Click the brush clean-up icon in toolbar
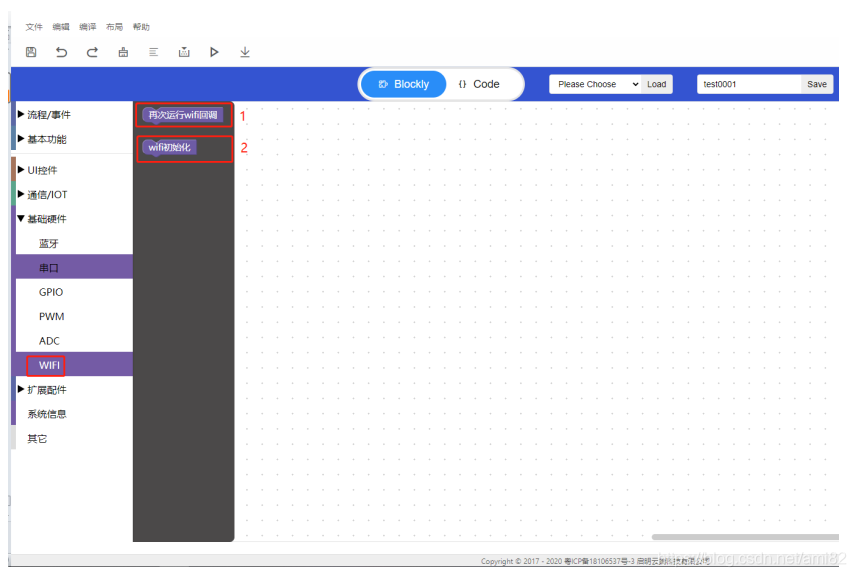 (123, 52)
